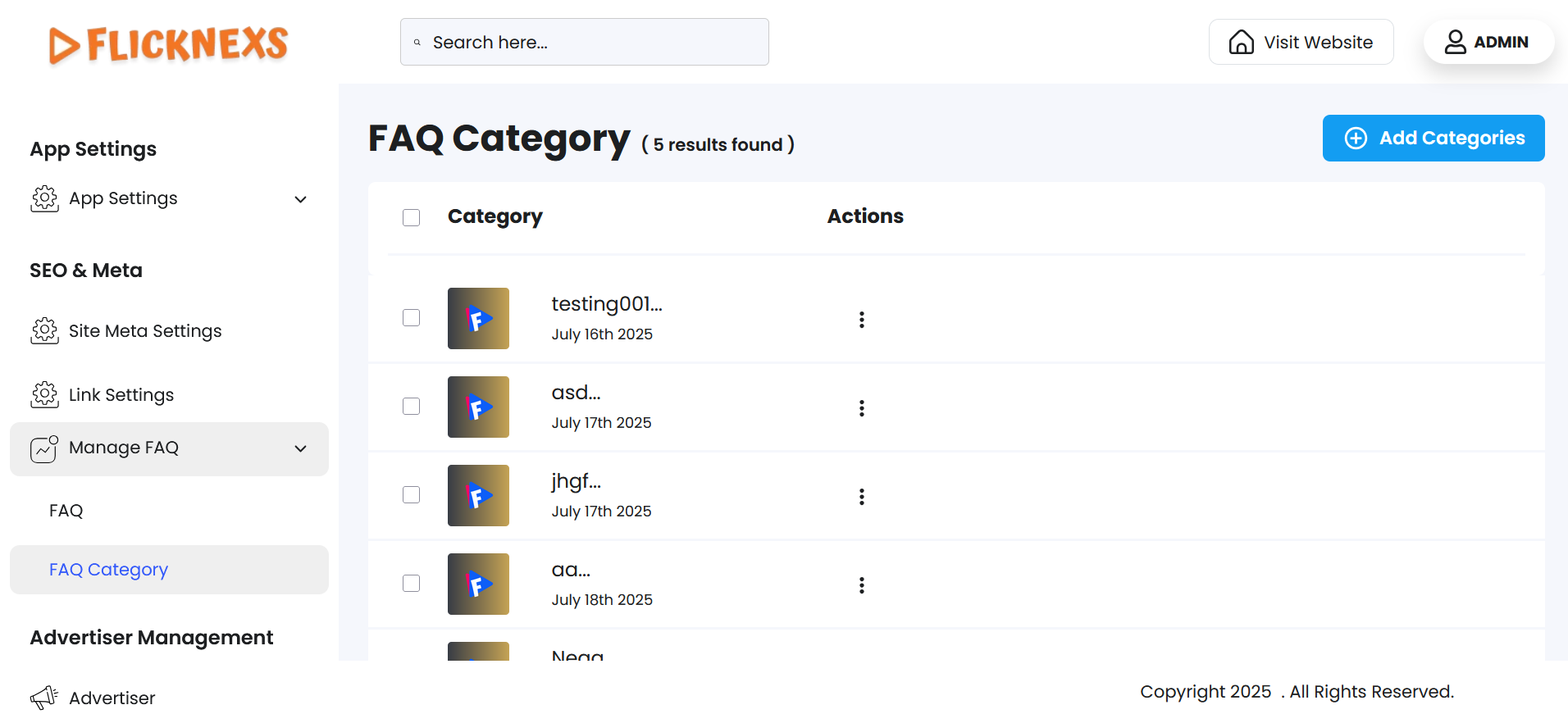Tick the checkbox for aa category

pos(411,584)
